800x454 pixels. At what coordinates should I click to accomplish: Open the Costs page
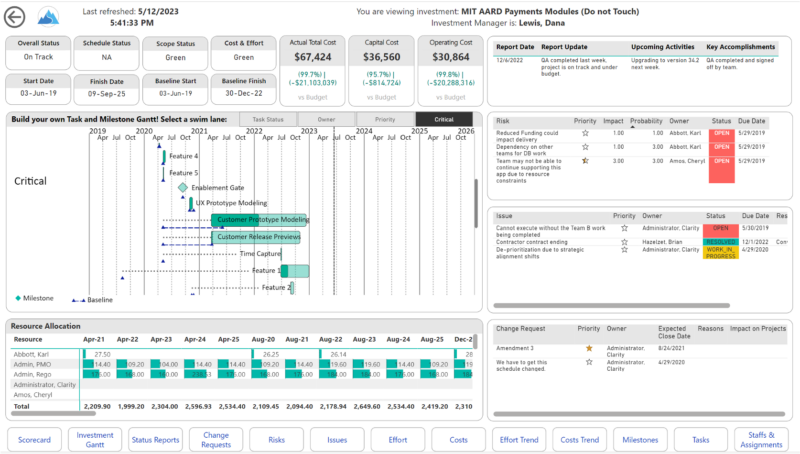tap(458, 440)
